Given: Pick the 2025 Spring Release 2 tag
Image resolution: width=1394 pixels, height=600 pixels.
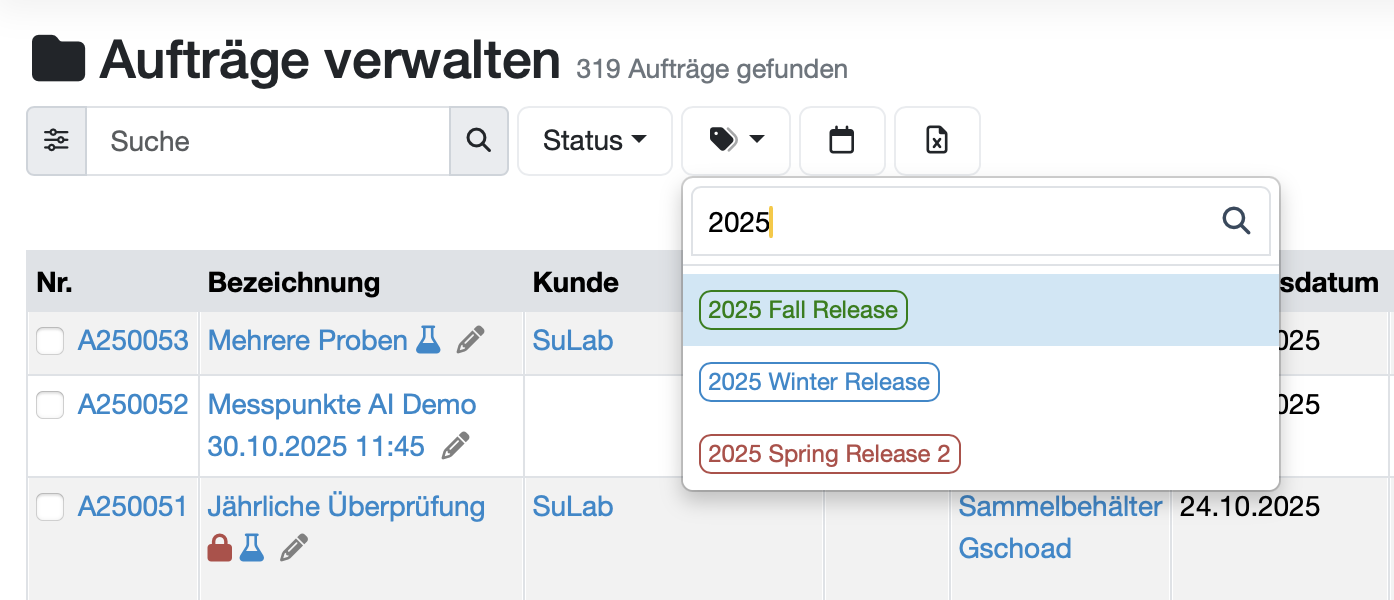Looking at the screenshot, I should point(829,454).
